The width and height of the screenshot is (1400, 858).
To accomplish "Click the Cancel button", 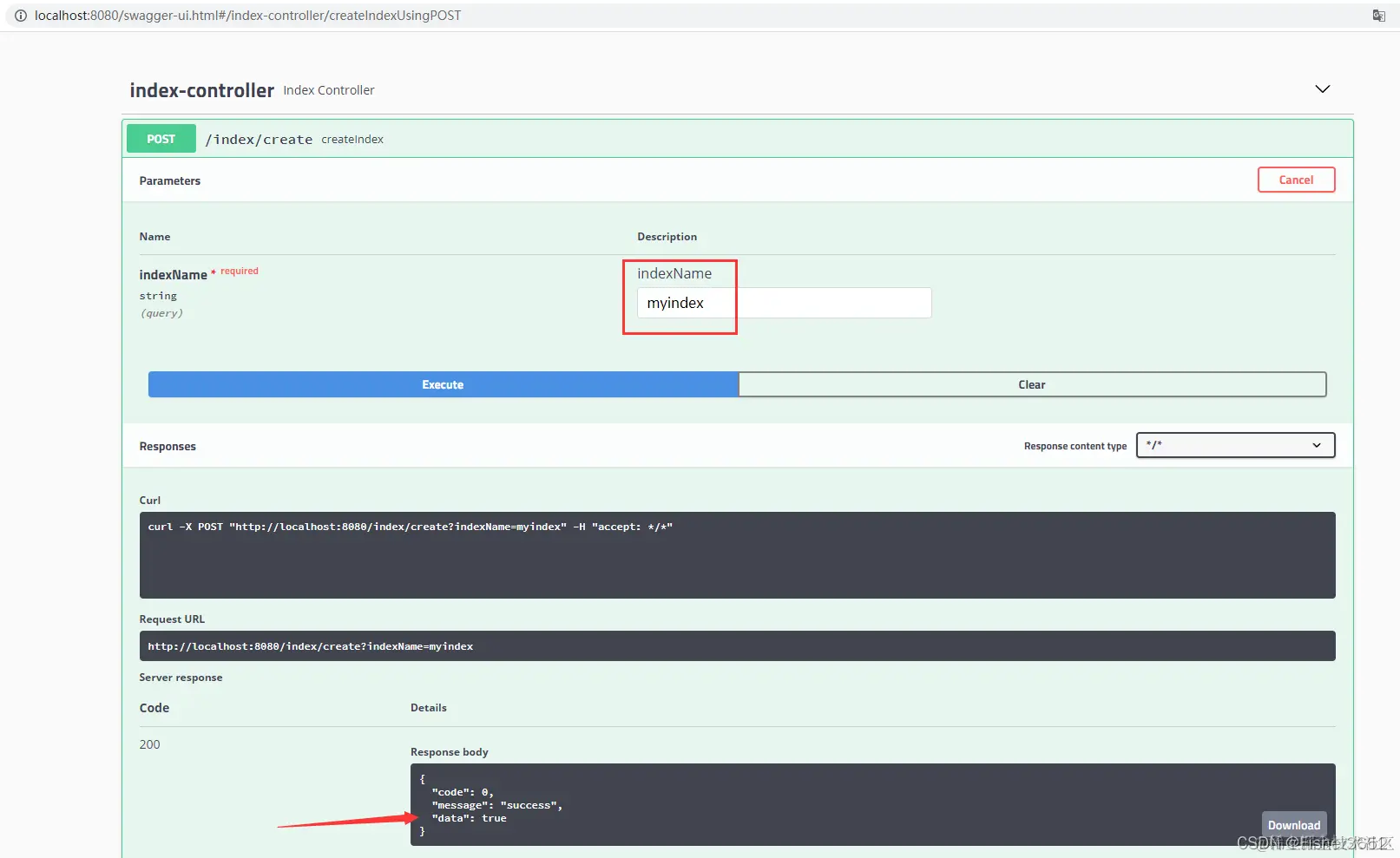I will [1296, 180].
